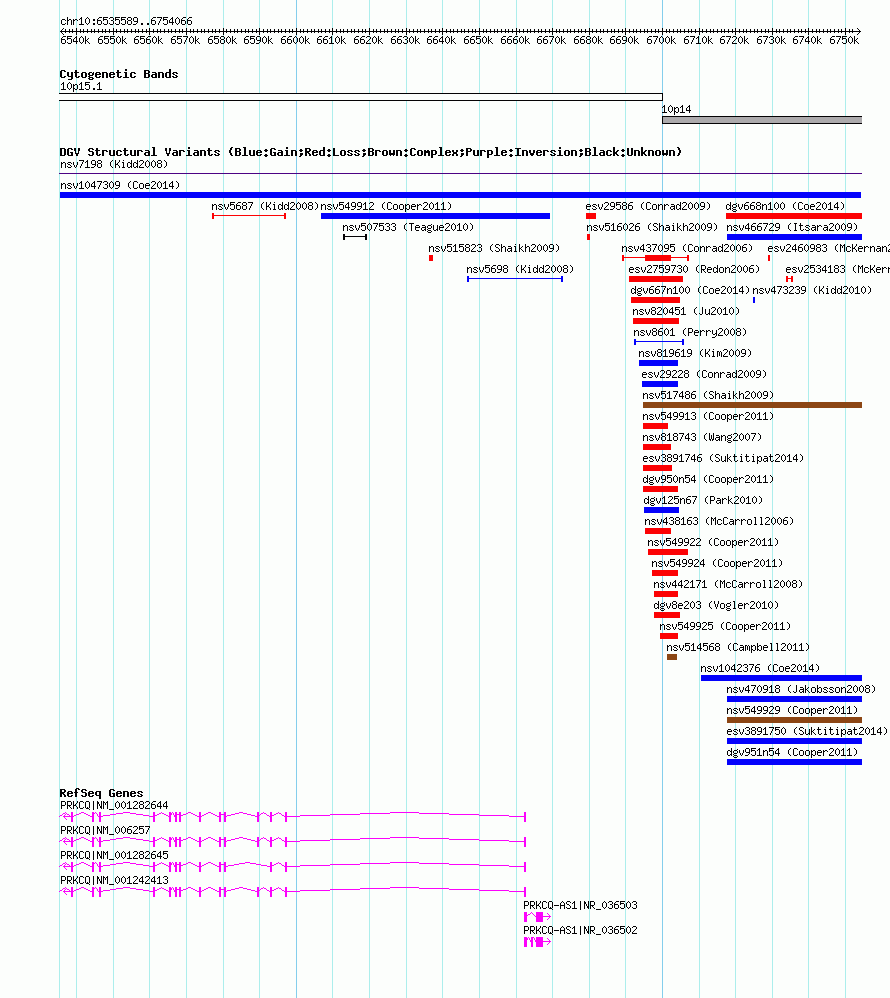This screenshot has height=998, width=890.
Task: Select PRKCQ|NM_001282644 transcript label
Action: pyautogui.click(x=115, y=805)
